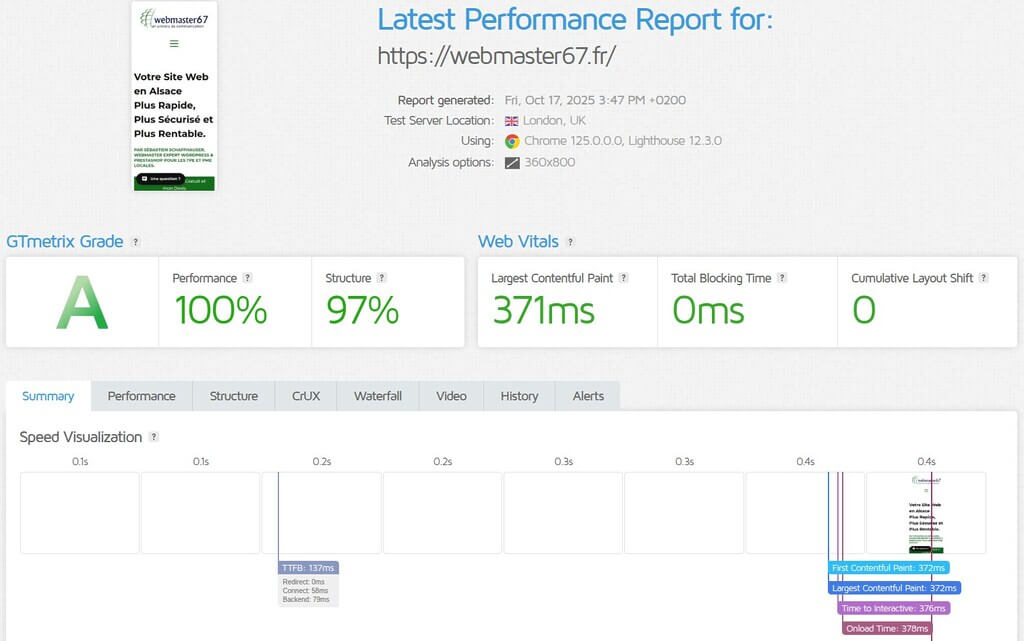The width and height of the screenshot is (1024, 641).
Task: Click the https://webmaster67.fr/ URL link
Action: tap(496, 56)
